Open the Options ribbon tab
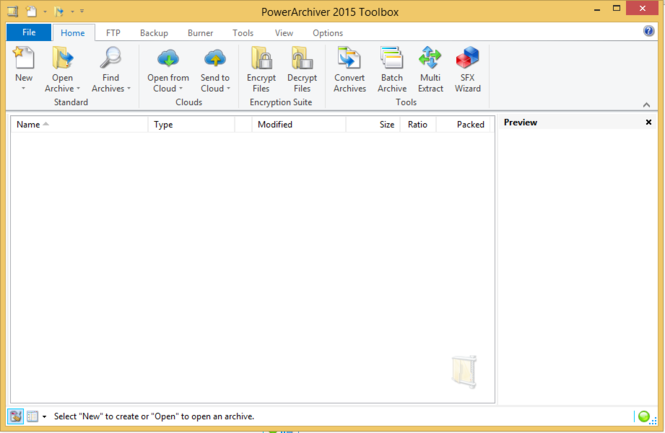The image size is (665, 433). point(327,33)
